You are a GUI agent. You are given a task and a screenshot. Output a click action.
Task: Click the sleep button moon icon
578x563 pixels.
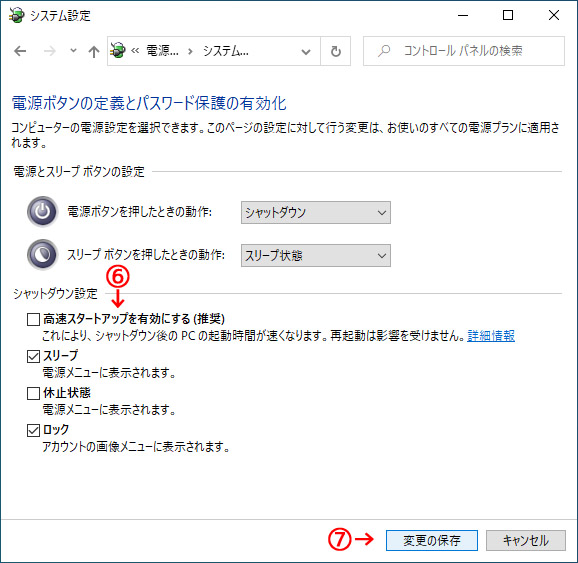point(42,254)
